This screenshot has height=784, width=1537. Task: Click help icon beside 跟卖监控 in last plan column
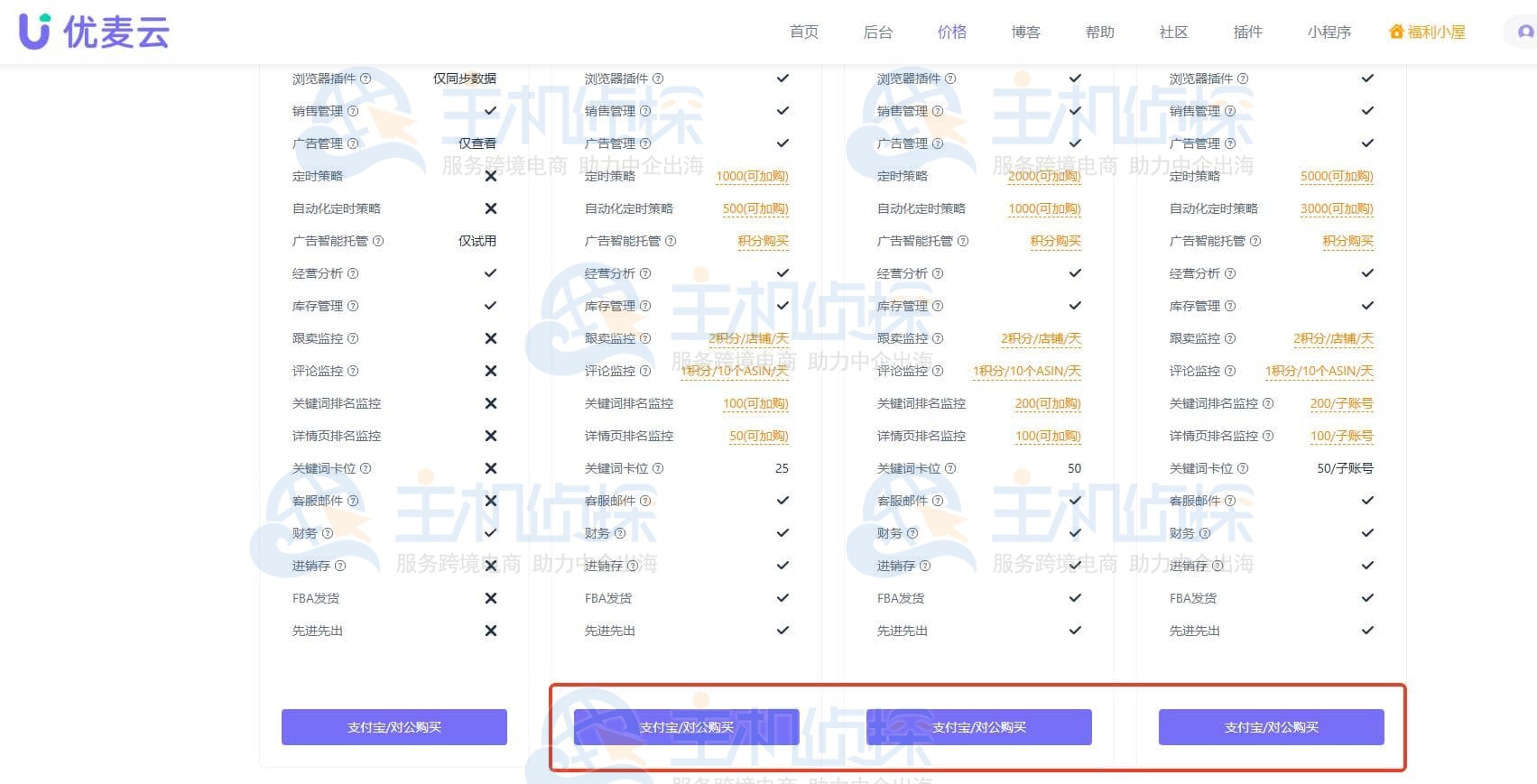pyautogui.click(x=1230, y=338)
